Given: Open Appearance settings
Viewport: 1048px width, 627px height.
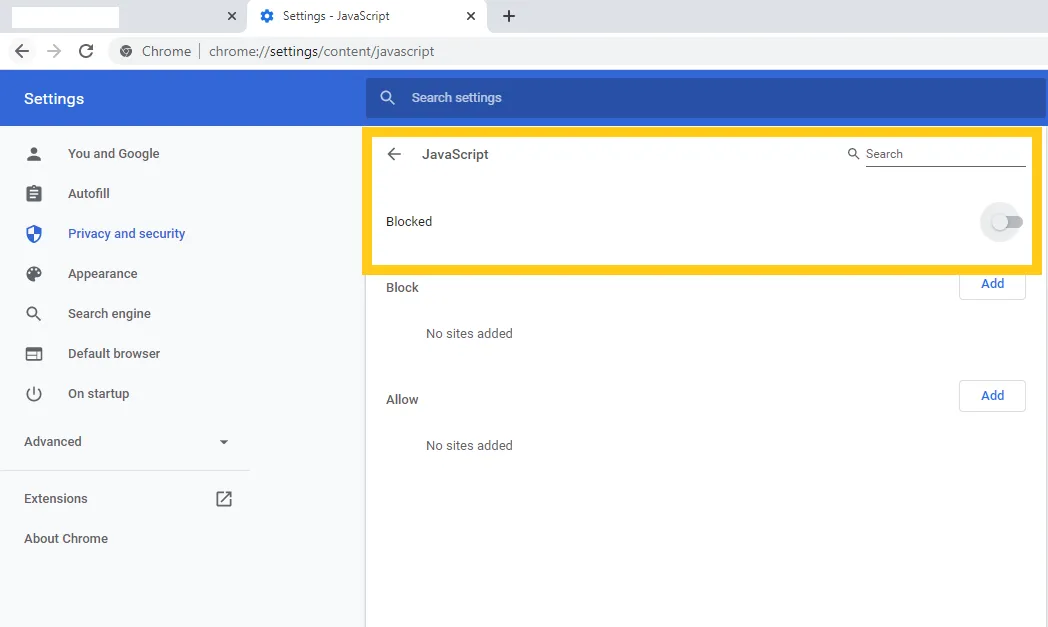Looking at the screenshot, I should coord(102,273).
